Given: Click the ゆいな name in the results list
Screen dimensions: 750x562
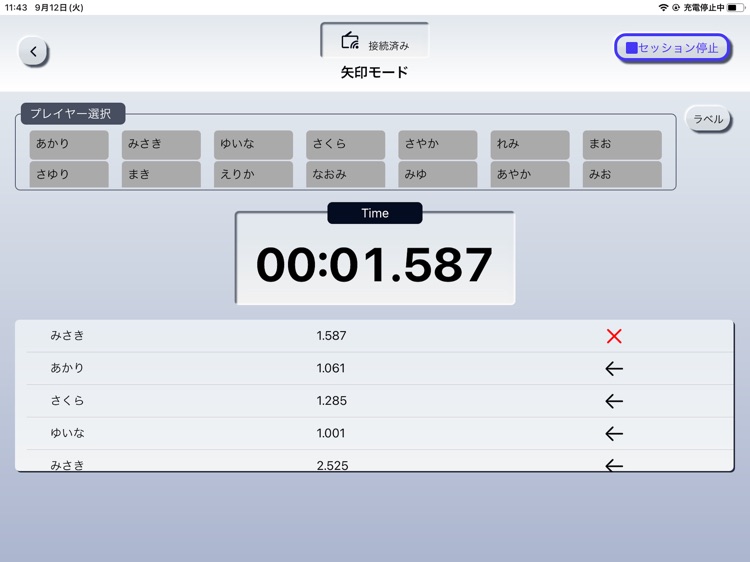Looking at the screenshot, I should tap(67, 433).
